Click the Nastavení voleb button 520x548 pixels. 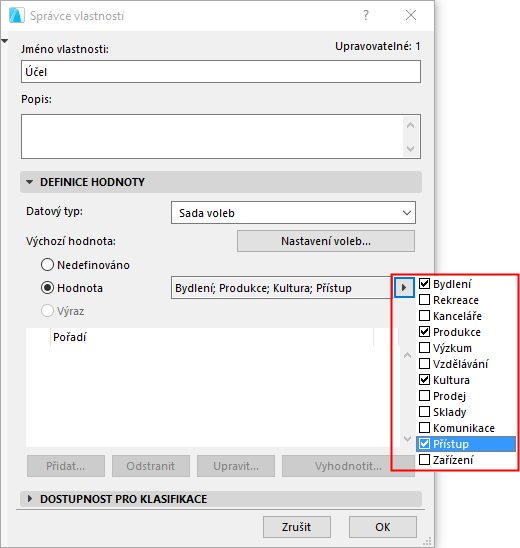pyautogui.click(x=326, y=241)
